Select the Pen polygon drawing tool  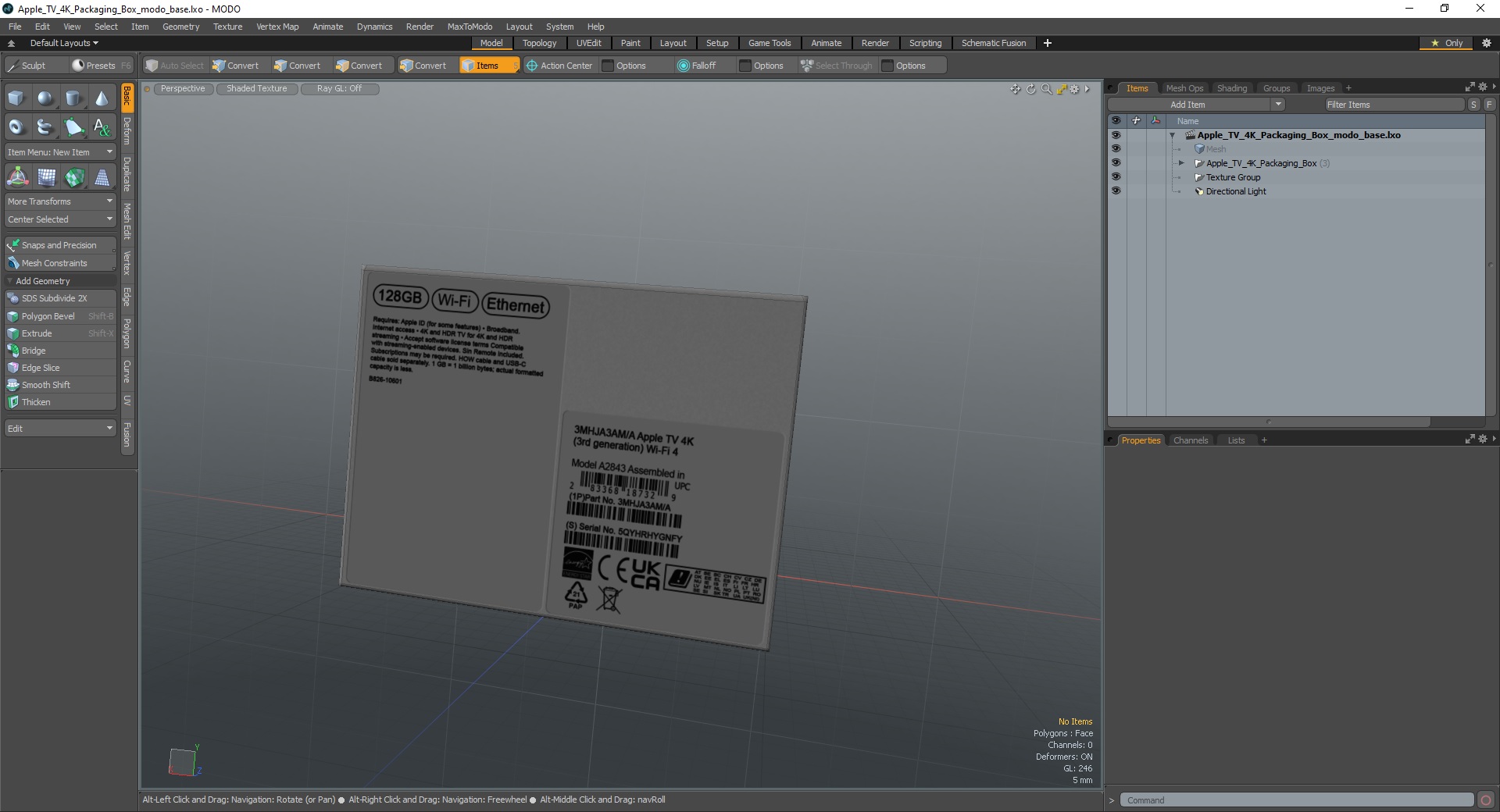point(73,126)
